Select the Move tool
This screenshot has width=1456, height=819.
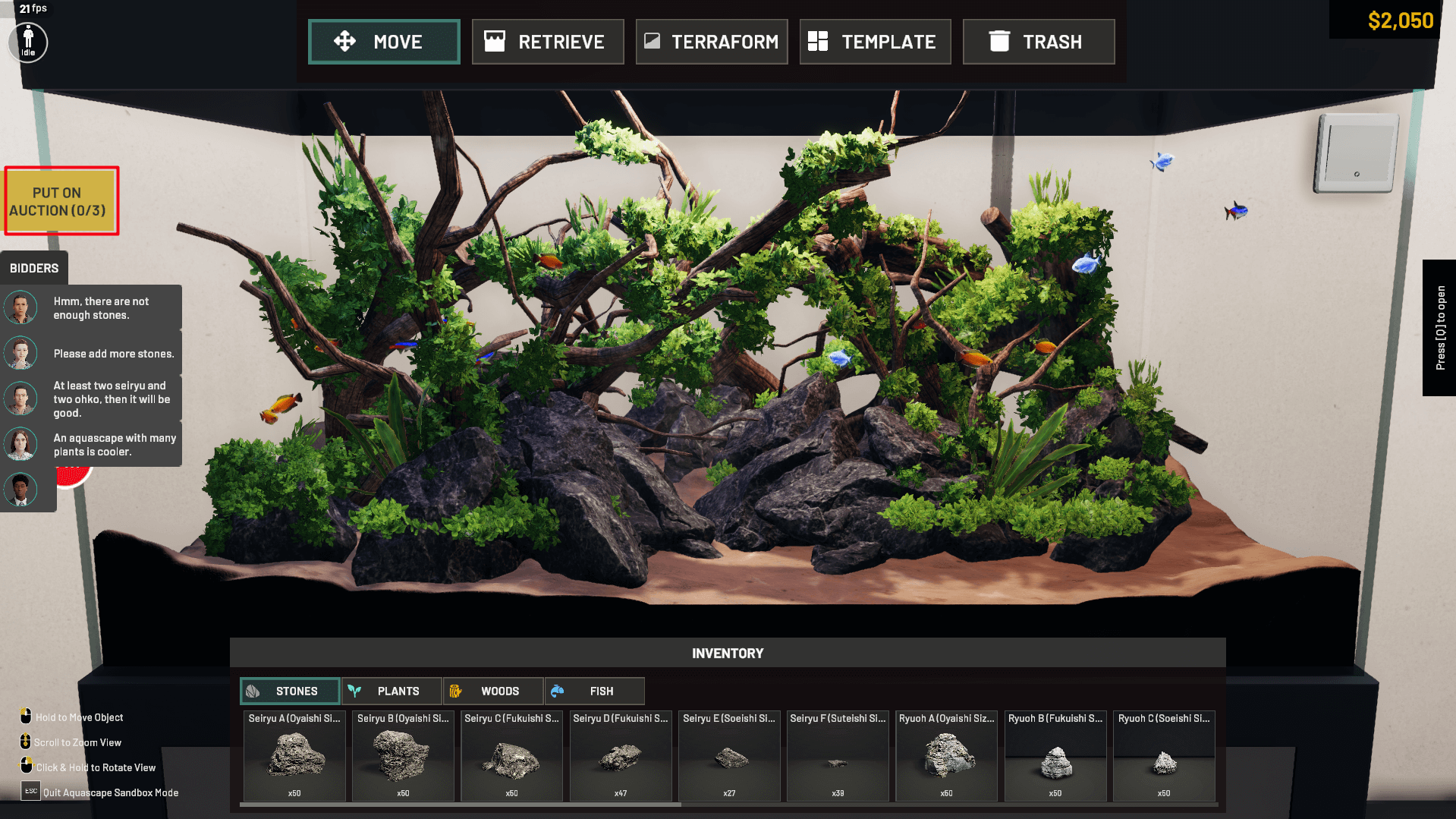384,42
